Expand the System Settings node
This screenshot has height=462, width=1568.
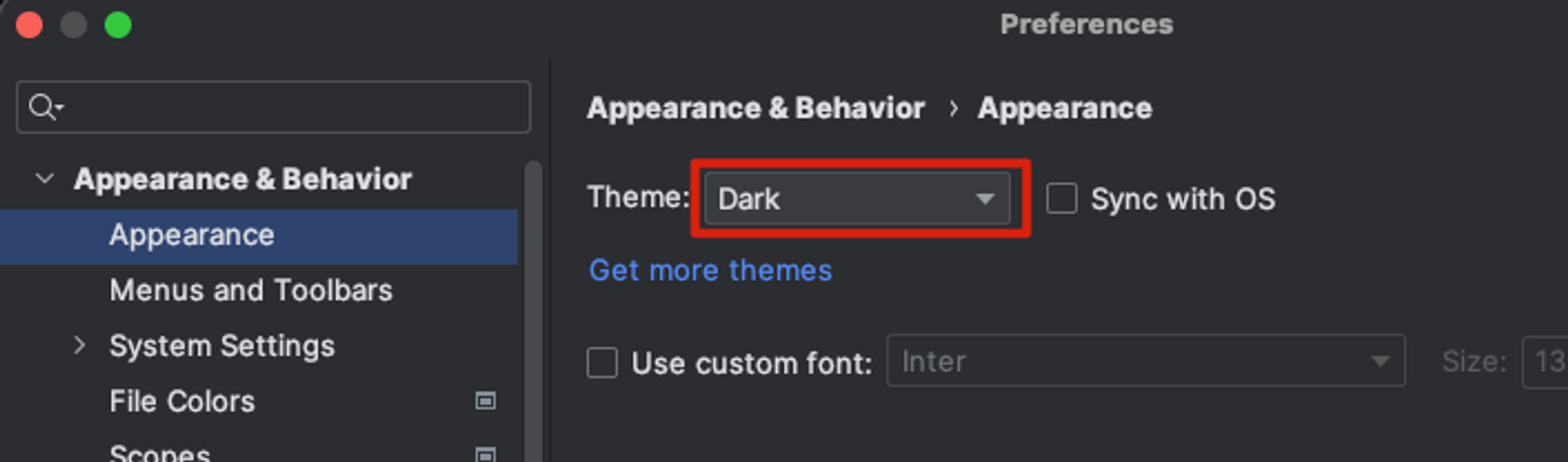point(79,345)
